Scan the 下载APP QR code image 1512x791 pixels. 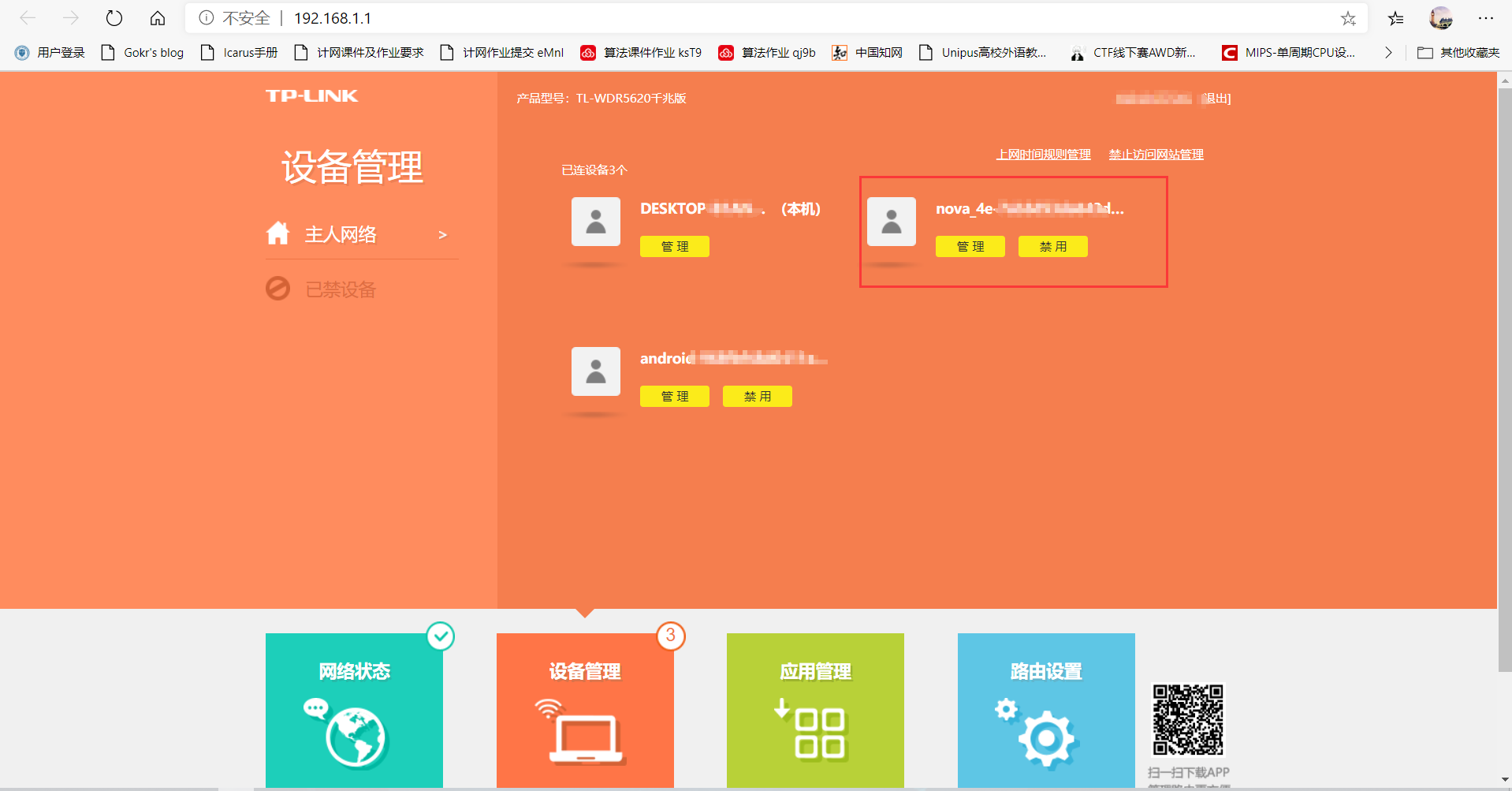click(x=1189, y=719)
